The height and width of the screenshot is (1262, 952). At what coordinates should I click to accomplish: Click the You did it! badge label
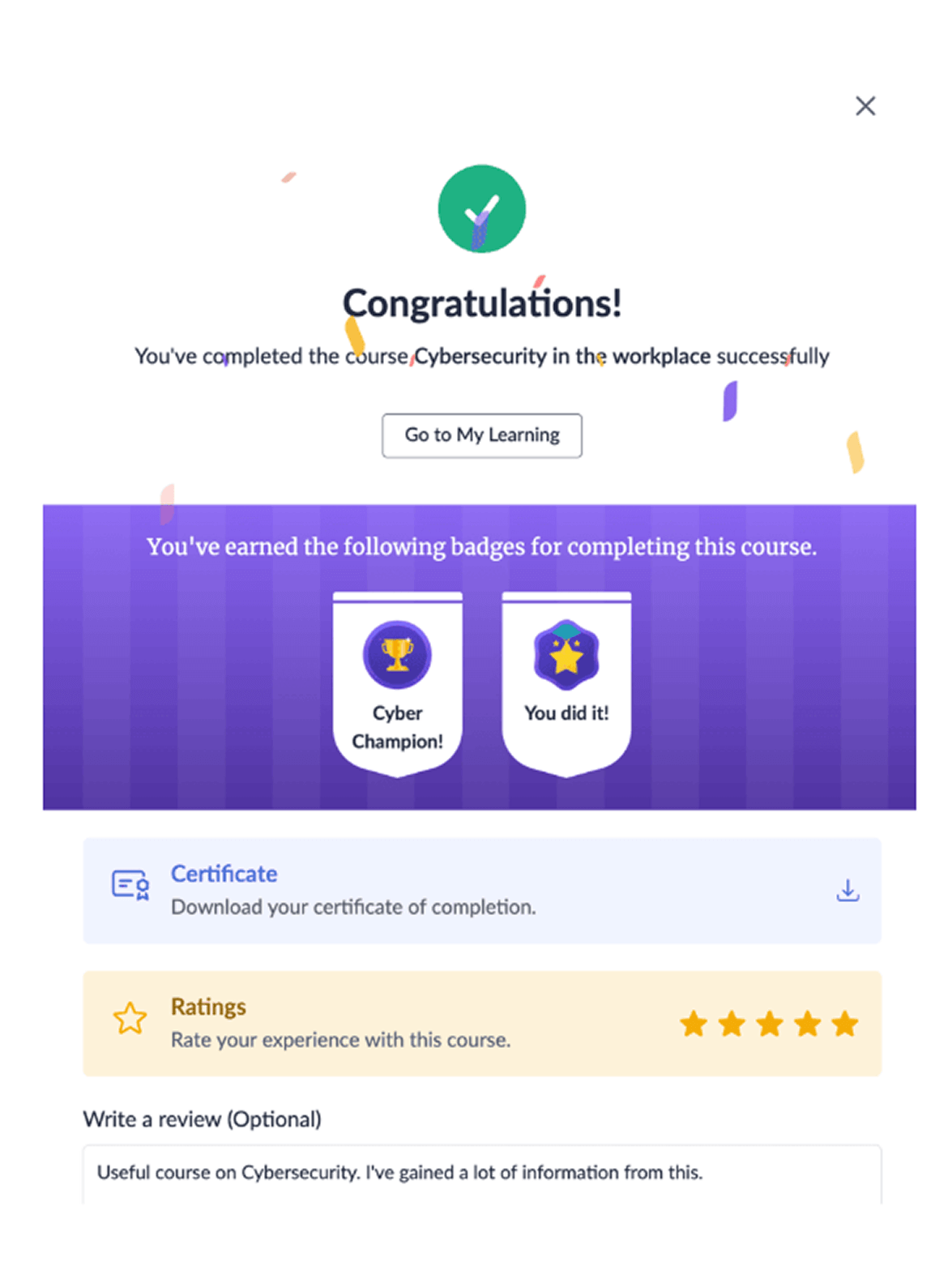(566, 713)
